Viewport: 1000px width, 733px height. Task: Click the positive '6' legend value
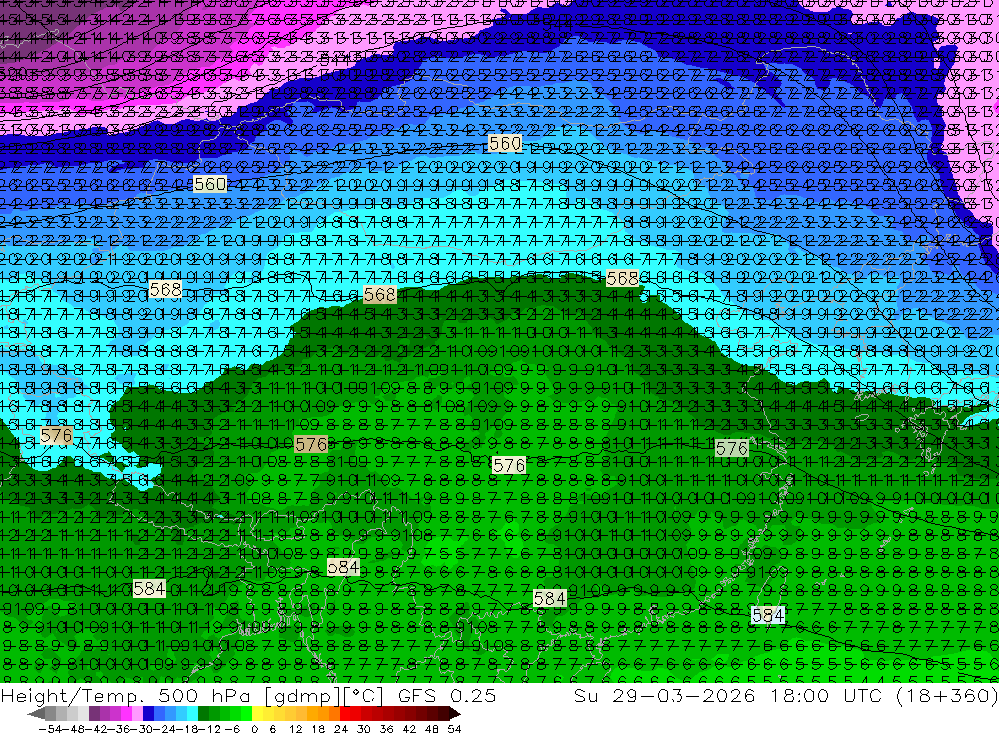coord(272,729)
